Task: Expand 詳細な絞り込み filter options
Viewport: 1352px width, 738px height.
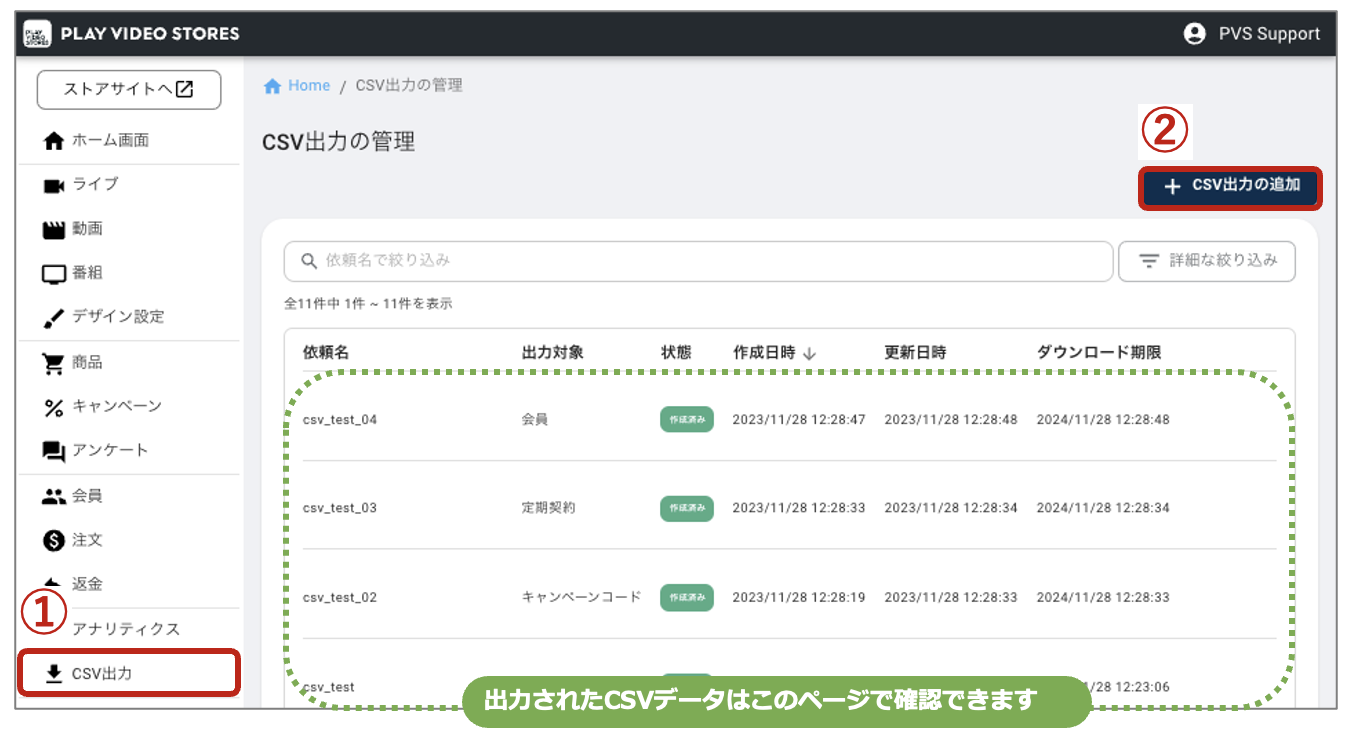Action: pyautogui.click(x=1207, y=261)
